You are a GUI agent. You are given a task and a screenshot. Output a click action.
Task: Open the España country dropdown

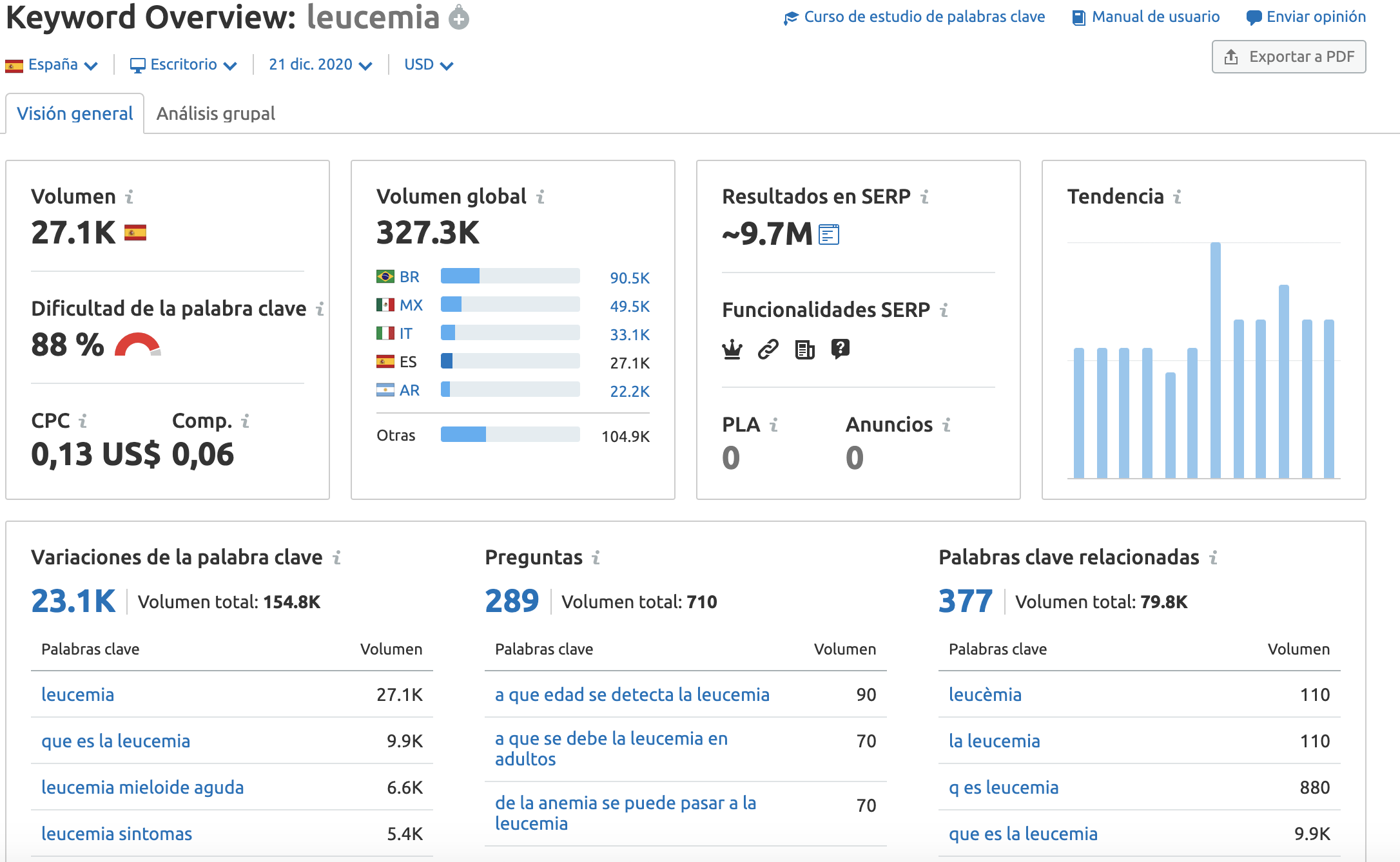(x=52, y=64)
